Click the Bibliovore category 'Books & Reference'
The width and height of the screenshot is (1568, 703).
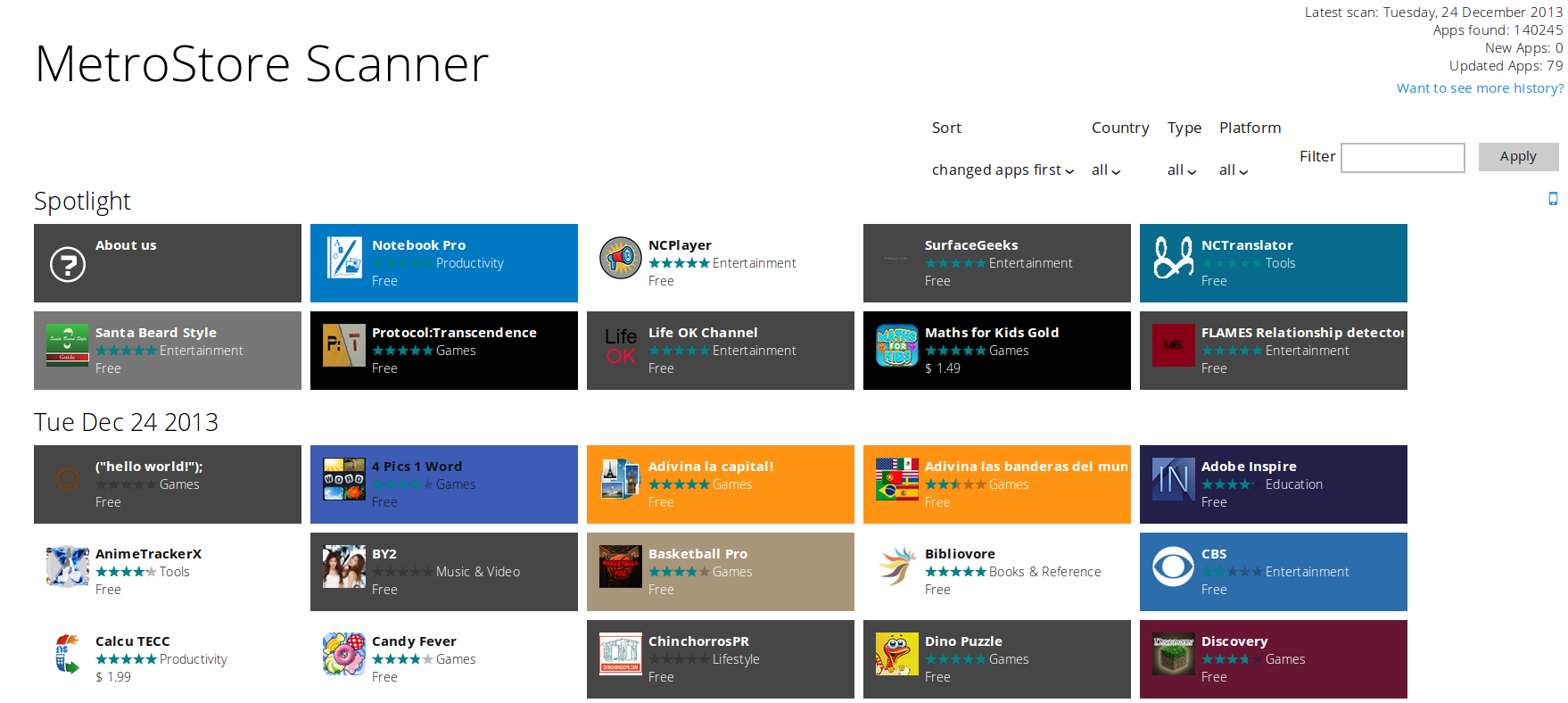[1044, 572]
